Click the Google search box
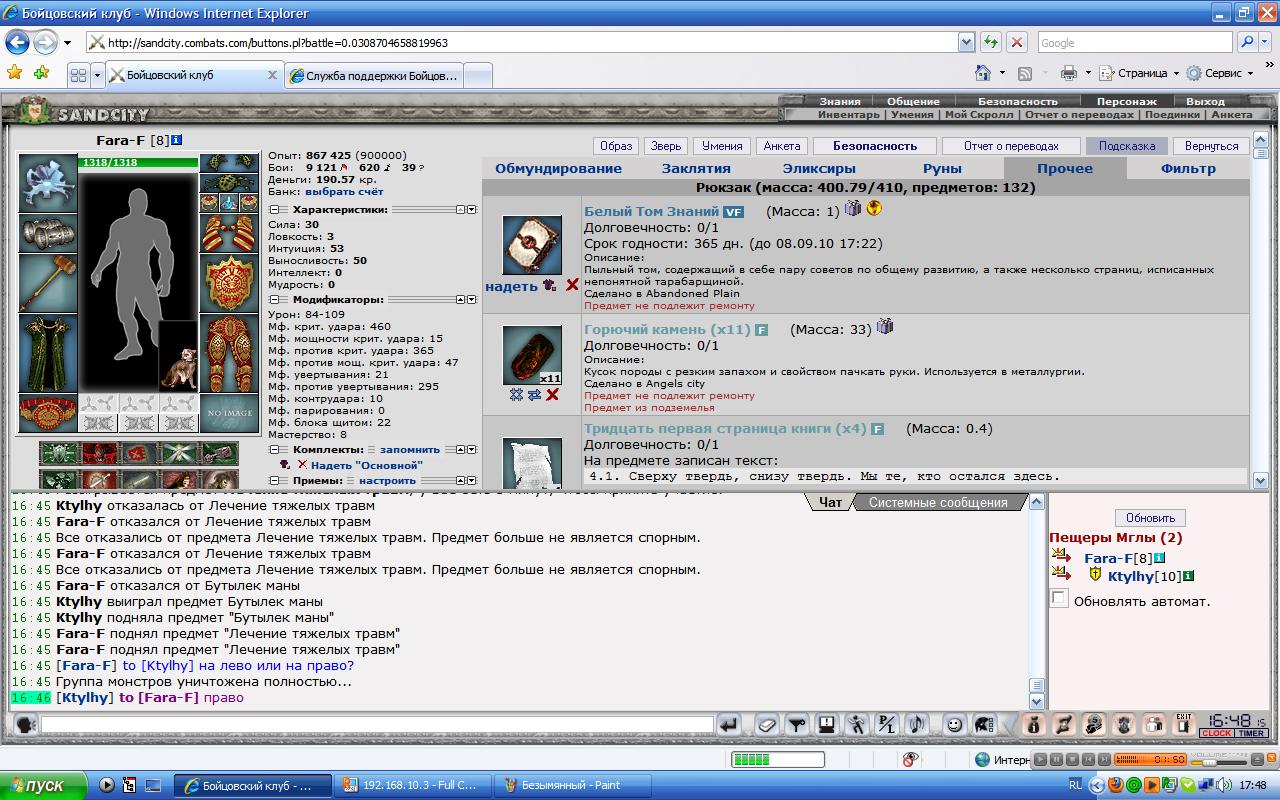 click(1135, 43)
